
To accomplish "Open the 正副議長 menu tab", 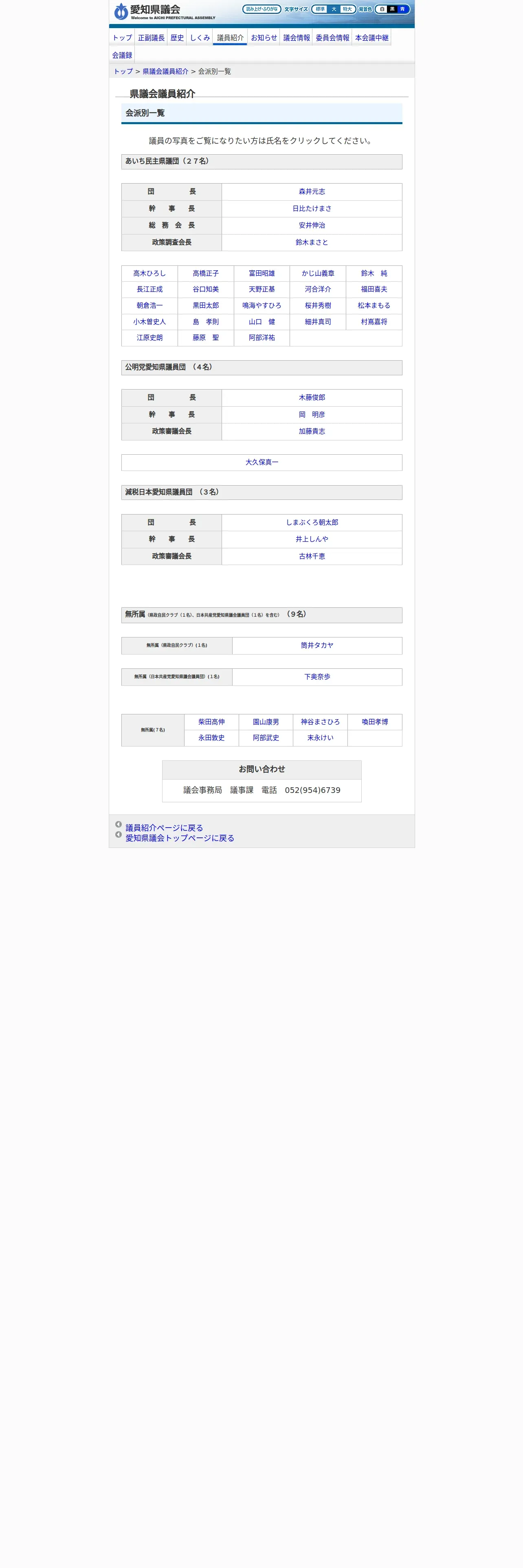I will point(151,38).
